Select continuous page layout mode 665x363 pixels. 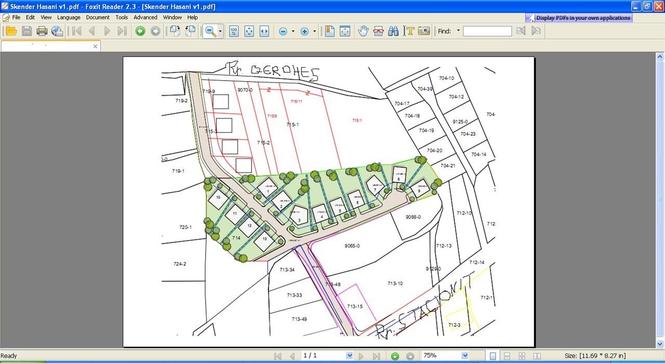(x=507, y=356)
